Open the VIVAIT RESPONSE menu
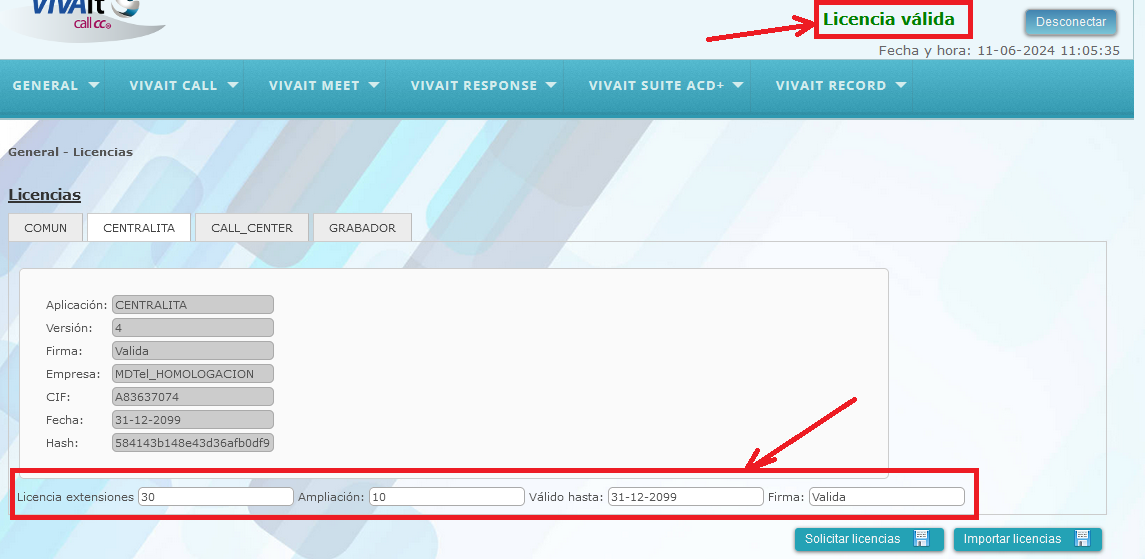The height and width of the screenshot is (559, 1145). [474, 86]
